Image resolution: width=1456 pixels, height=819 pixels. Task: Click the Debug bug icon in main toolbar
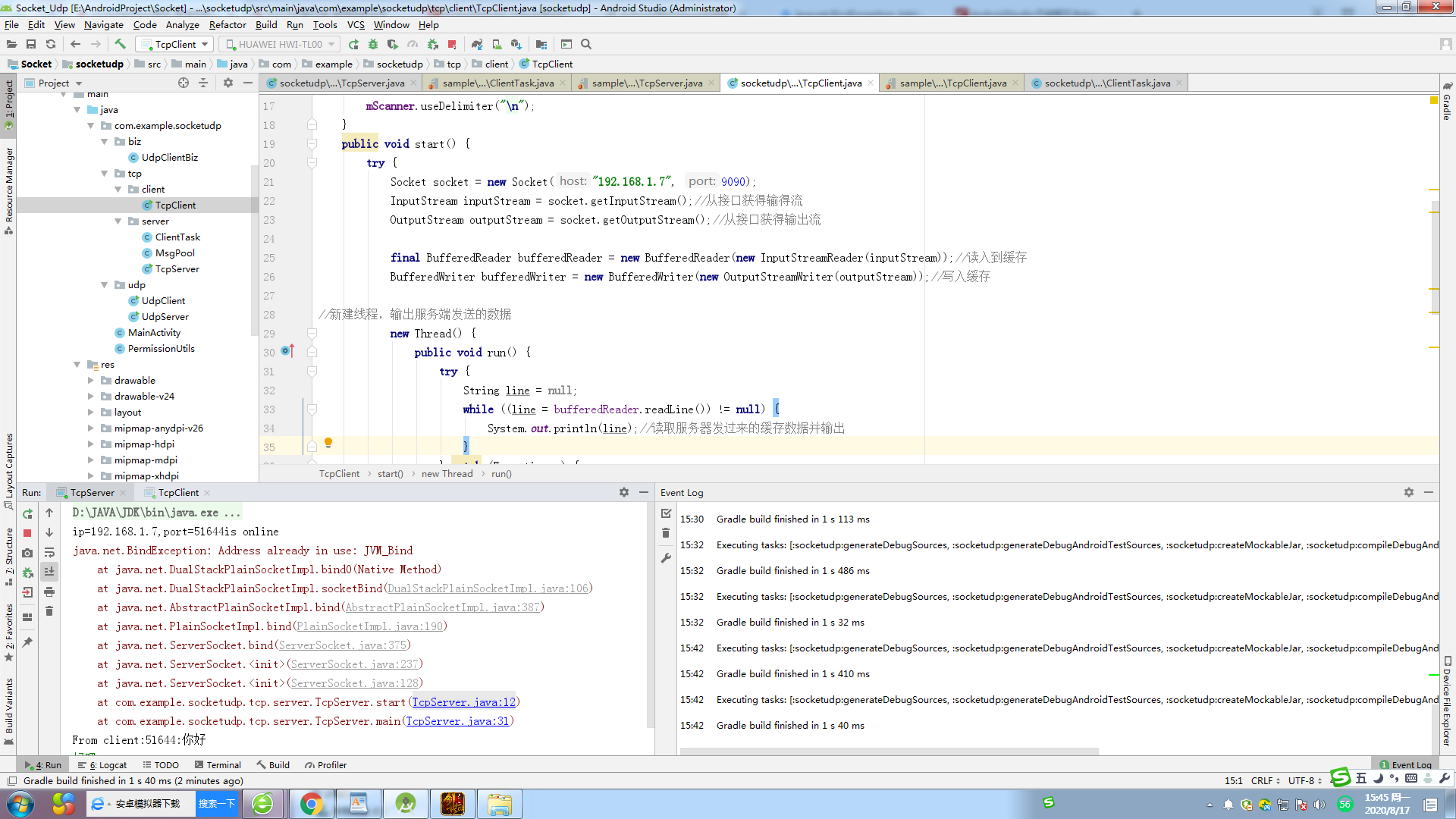click(x=373, y=44)
